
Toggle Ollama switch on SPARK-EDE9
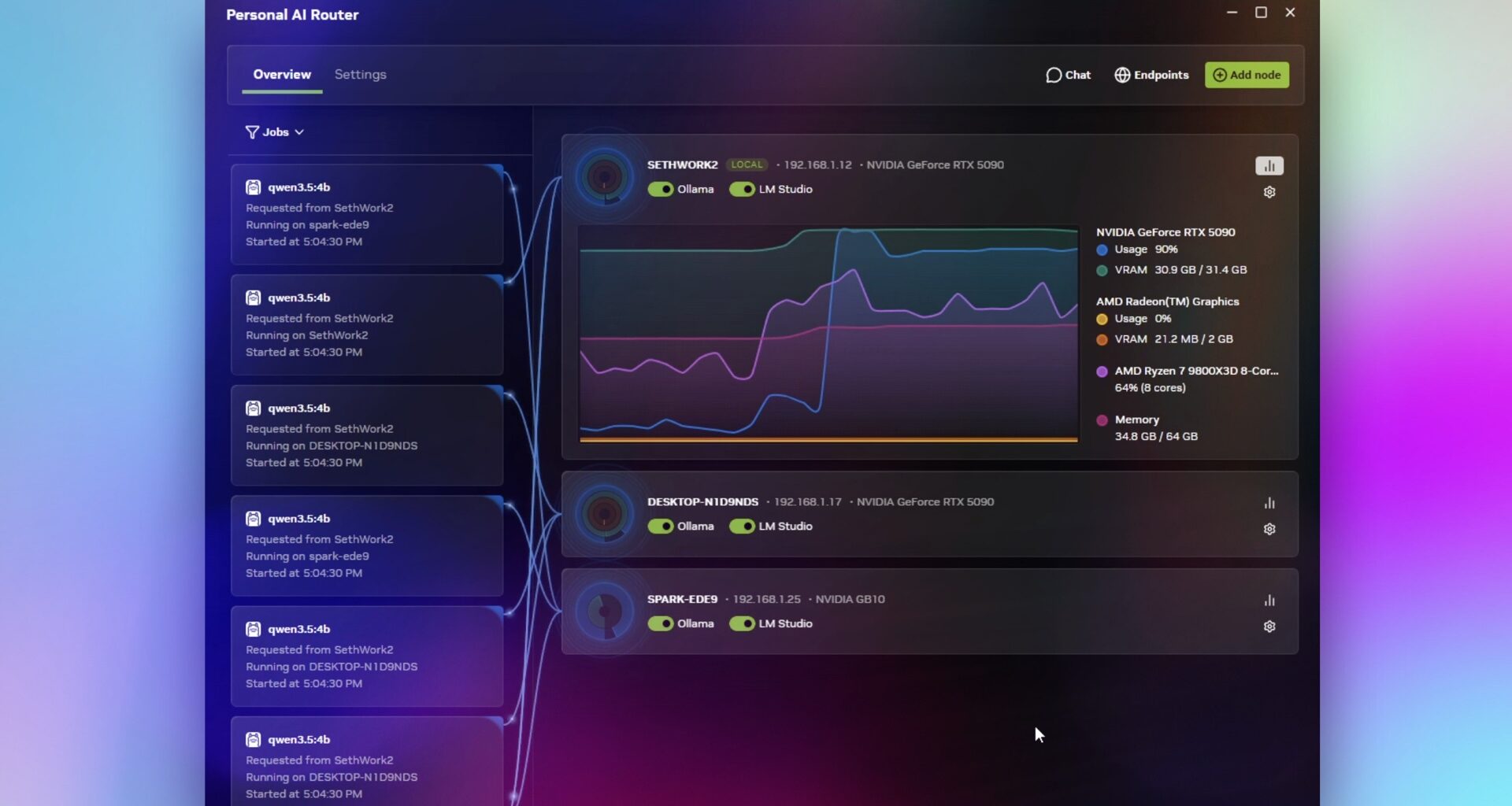point(661,623)
